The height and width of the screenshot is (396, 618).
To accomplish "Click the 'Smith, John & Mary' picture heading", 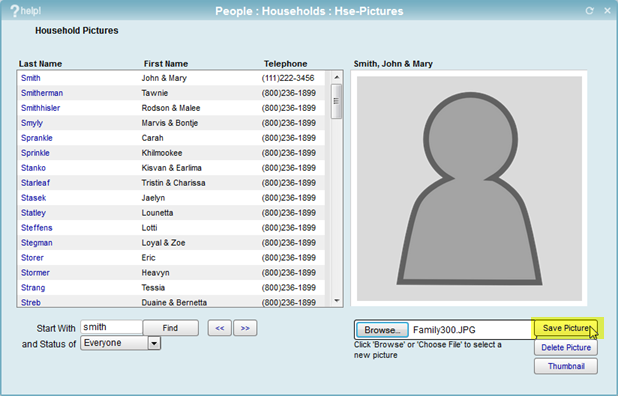I will pos(393,64).
